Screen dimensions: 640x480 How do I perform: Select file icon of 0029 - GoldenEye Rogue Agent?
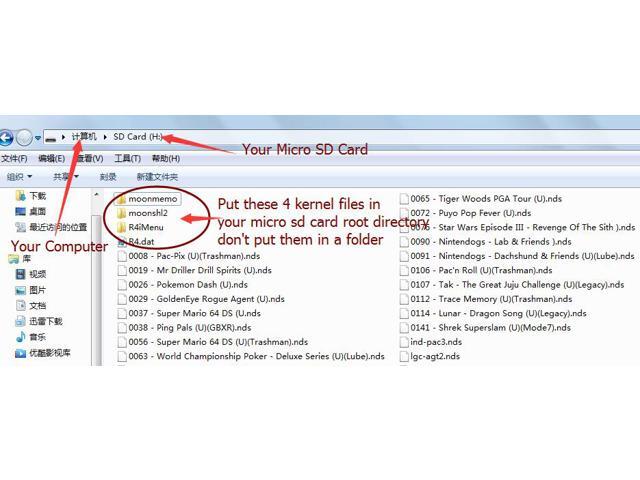click(x=122, y=299)
